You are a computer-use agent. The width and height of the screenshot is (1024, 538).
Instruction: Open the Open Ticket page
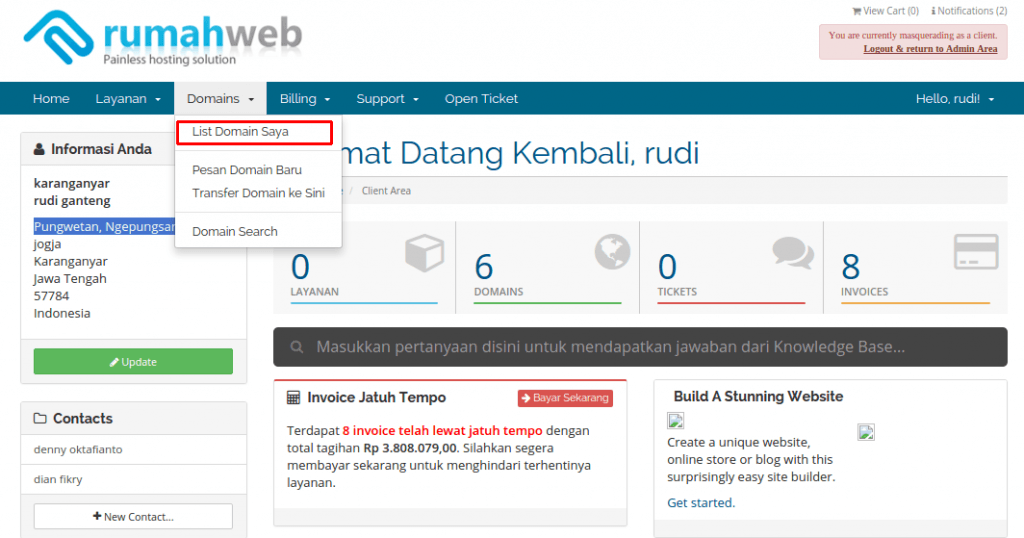point(481,99)
